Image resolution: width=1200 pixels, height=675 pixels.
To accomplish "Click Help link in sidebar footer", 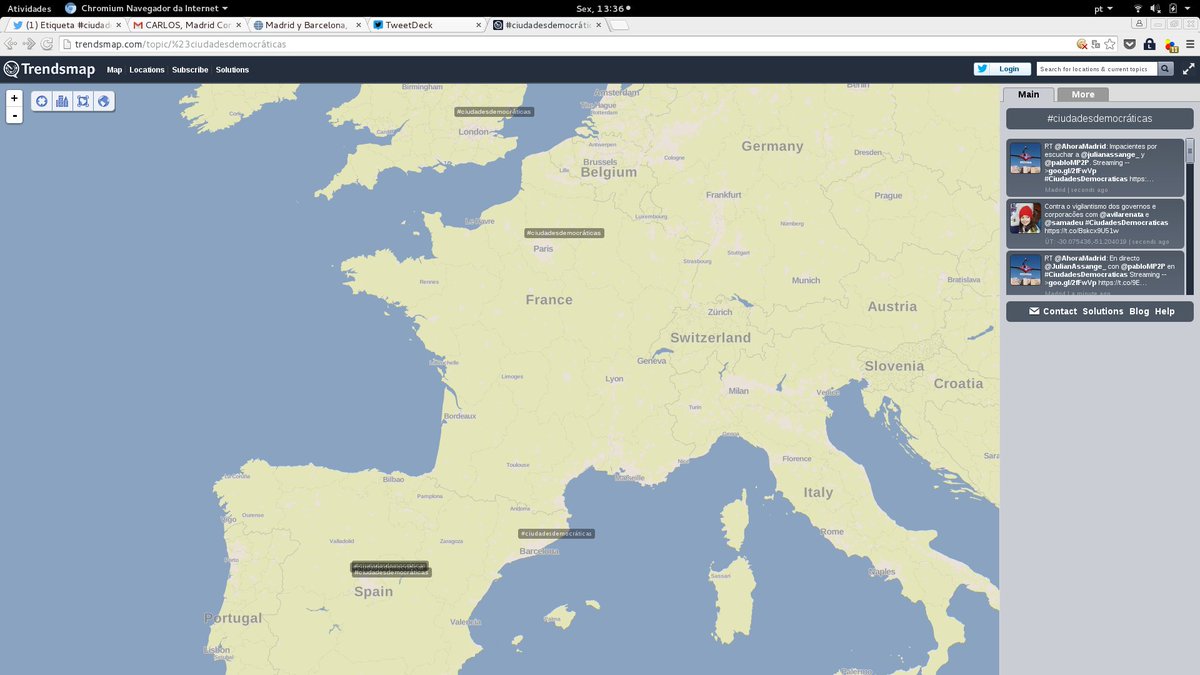I will coord(1165,311).
